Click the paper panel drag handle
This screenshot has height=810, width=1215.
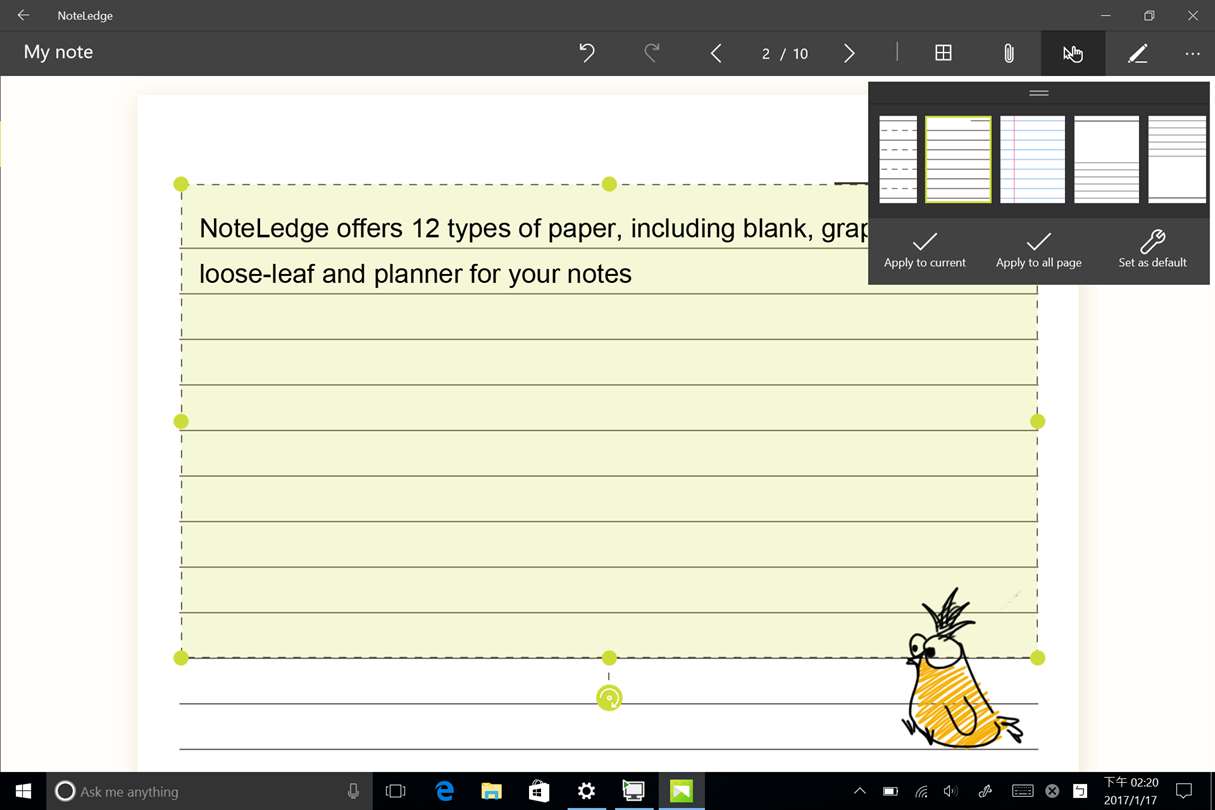tap(1039, 93)
